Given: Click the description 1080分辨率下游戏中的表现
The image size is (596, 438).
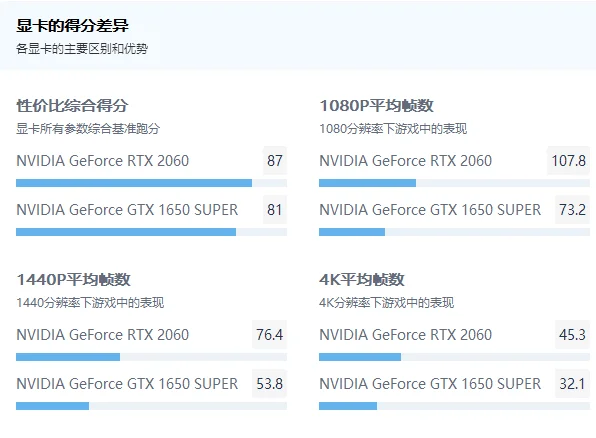Looking at the screenshot, I should (393, 129).
